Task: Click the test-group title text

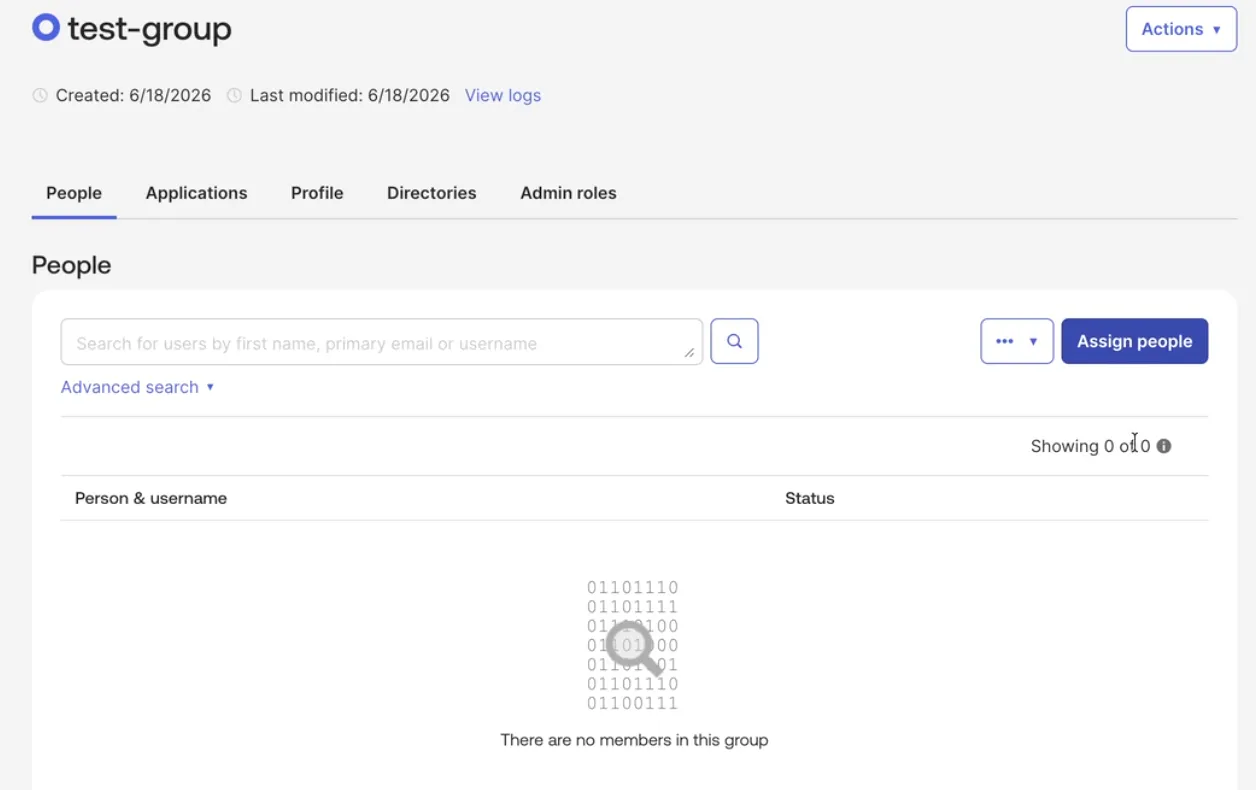Action: [150, 29]
